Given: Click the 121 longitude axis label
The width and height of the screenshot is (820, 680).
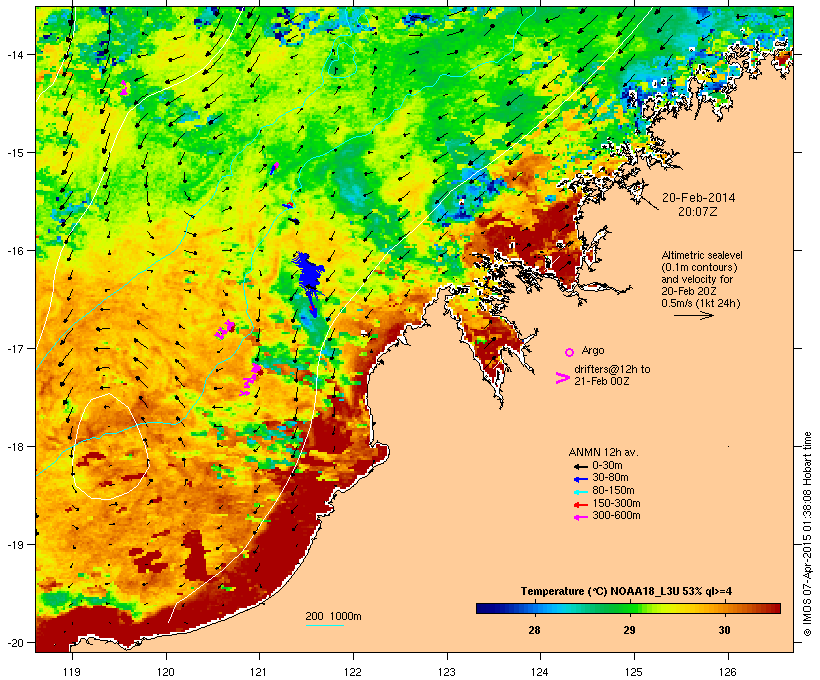Looking at the screenshot, I should pyautogui.click(x=259, y=672).
